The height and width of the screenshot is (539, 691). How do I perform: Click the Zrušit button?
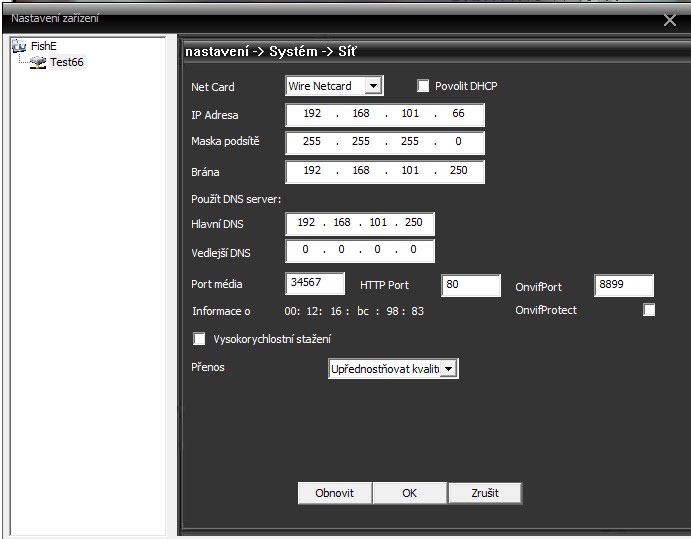click(485, 493)
